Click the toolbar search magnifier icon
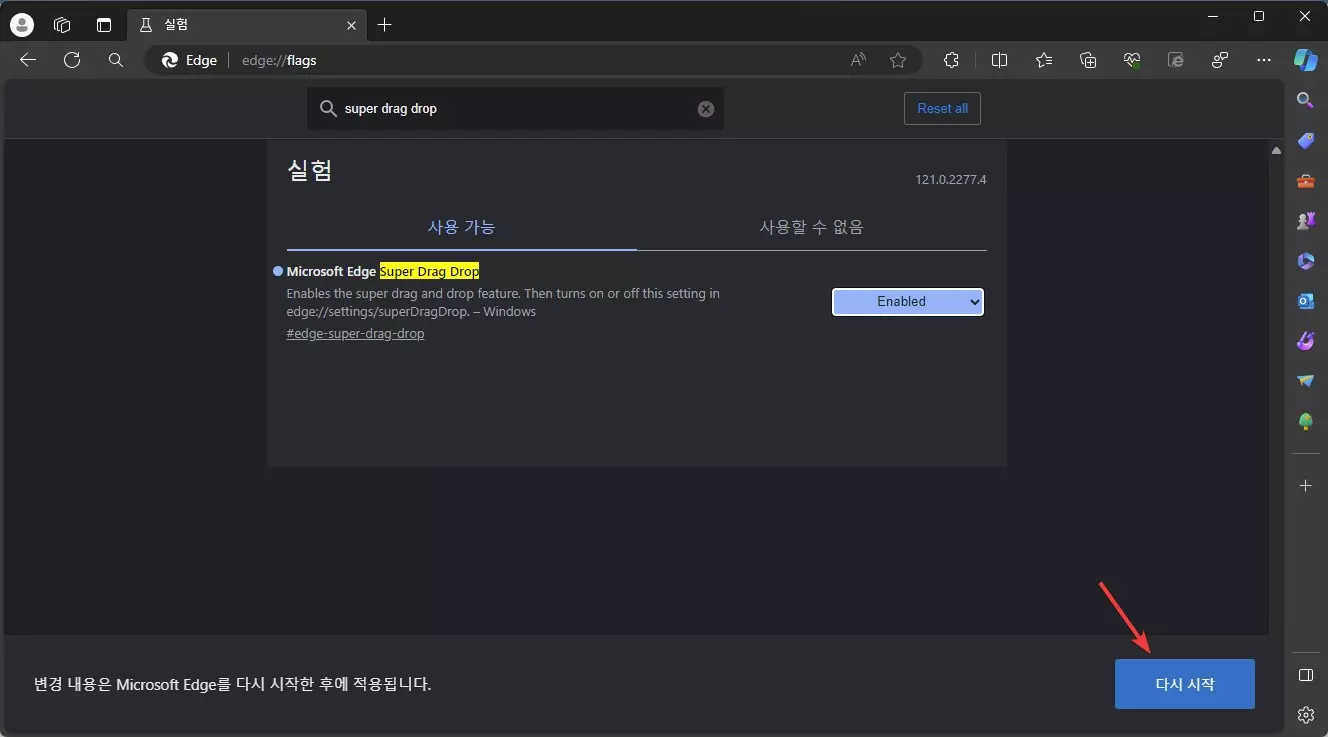 pos(116,60)
